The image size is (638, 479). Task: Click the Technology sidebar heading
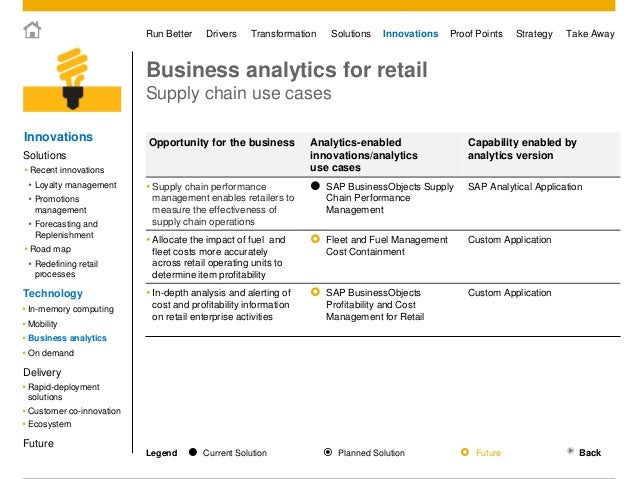point(53,293)
